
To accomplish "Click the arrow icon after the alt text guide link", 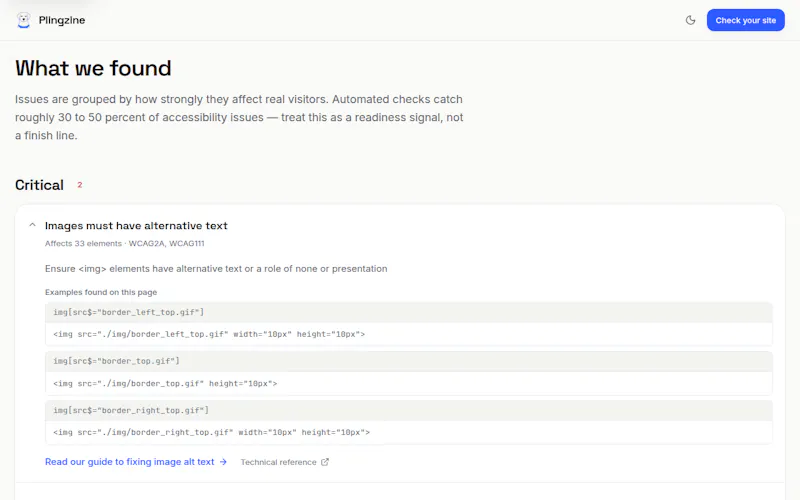I will pos(223,462).
